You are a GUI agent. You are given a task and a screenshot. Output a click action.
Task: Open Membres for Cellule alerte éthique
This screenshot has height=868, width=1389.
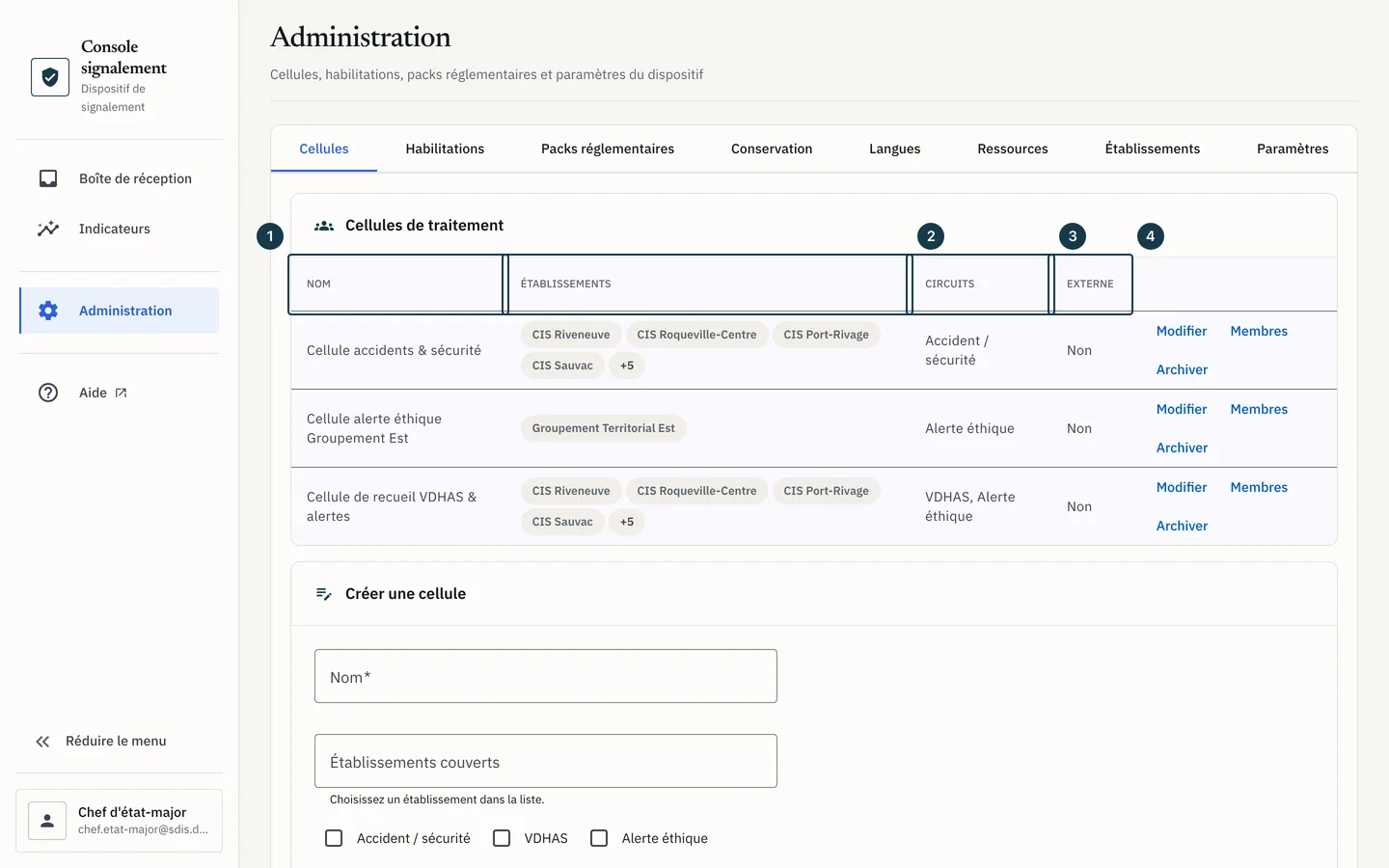coord(1259,409)
